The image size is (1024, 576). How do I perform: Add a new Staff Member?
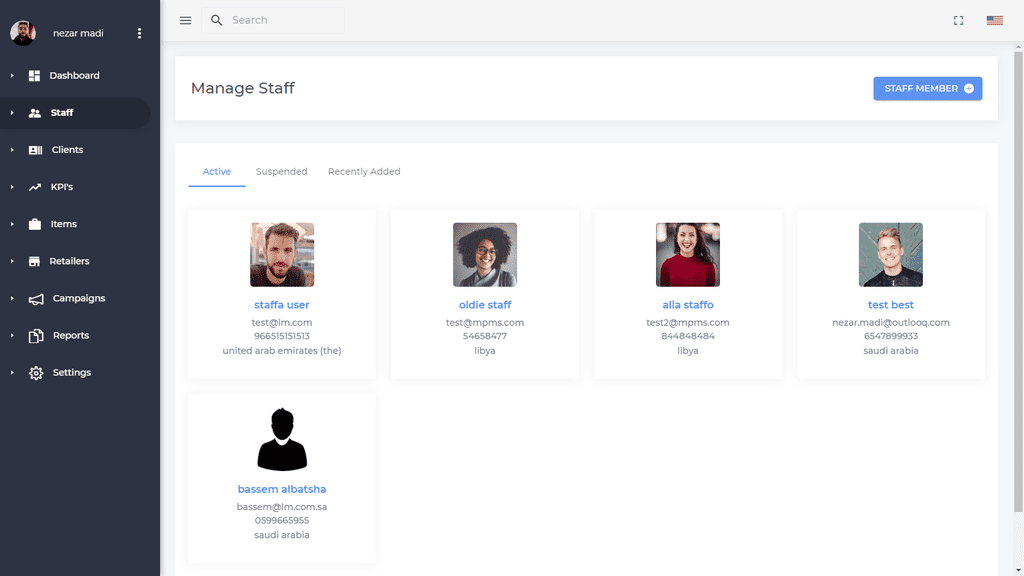coord(927,88)
